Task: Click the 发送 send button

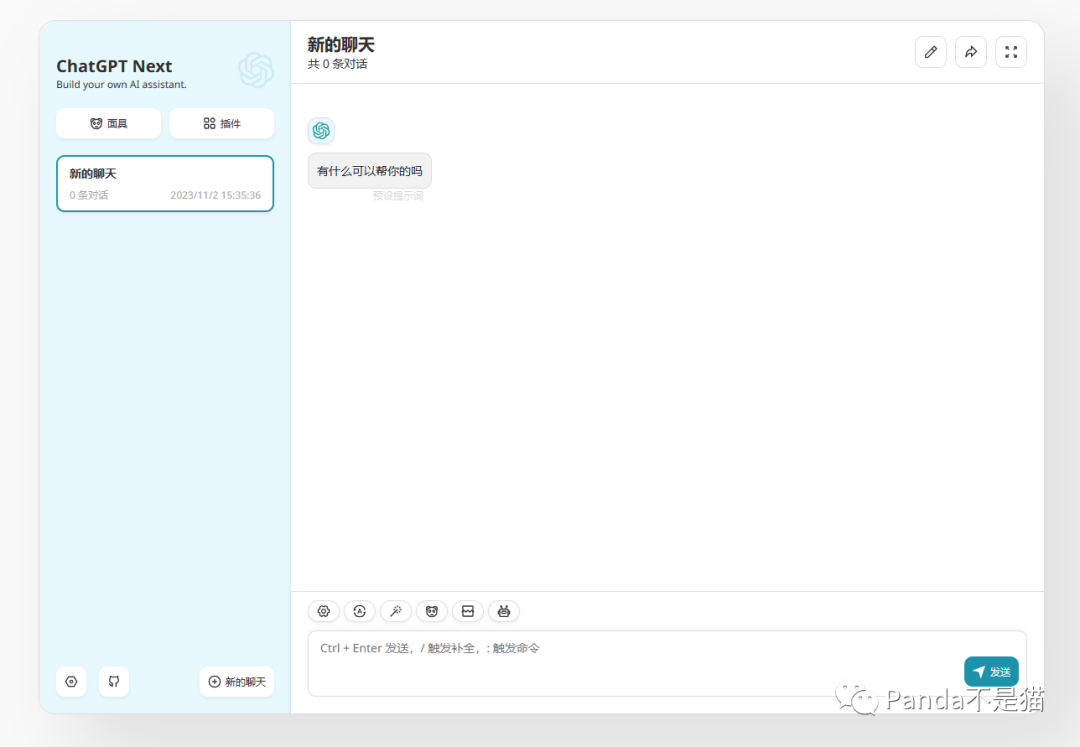Action: tap(991, 671)
